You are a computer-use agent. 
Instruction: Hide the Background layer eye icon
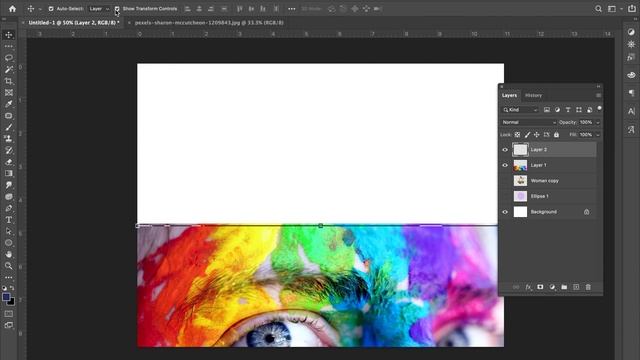(505, 212)
